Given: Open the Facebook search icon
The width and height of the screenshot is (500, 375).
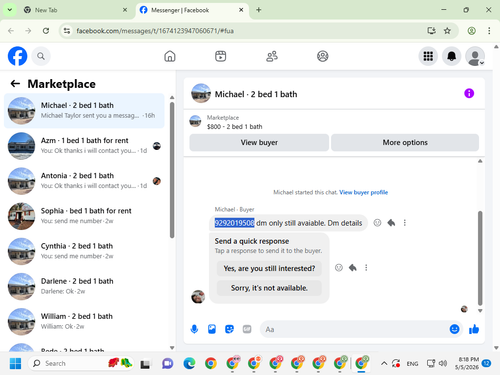Looking at the screenshot, I should [41, 56].
